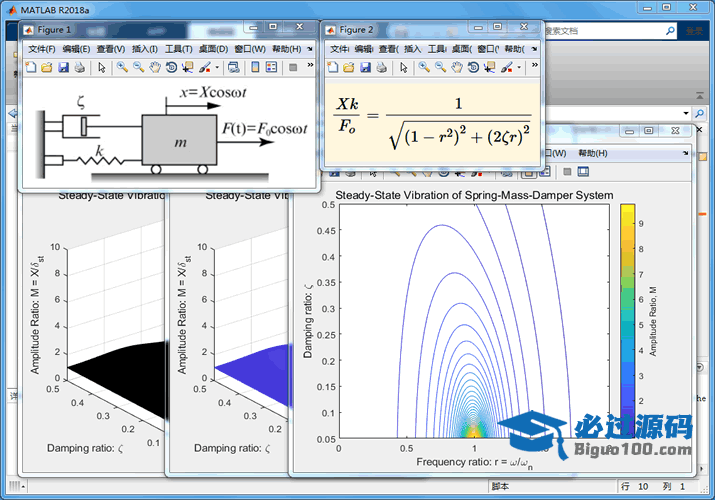Viewport: 715px width, 500px height.
Task: Open file icon in Figure 2 toolbar
Action: click(349, 67)
